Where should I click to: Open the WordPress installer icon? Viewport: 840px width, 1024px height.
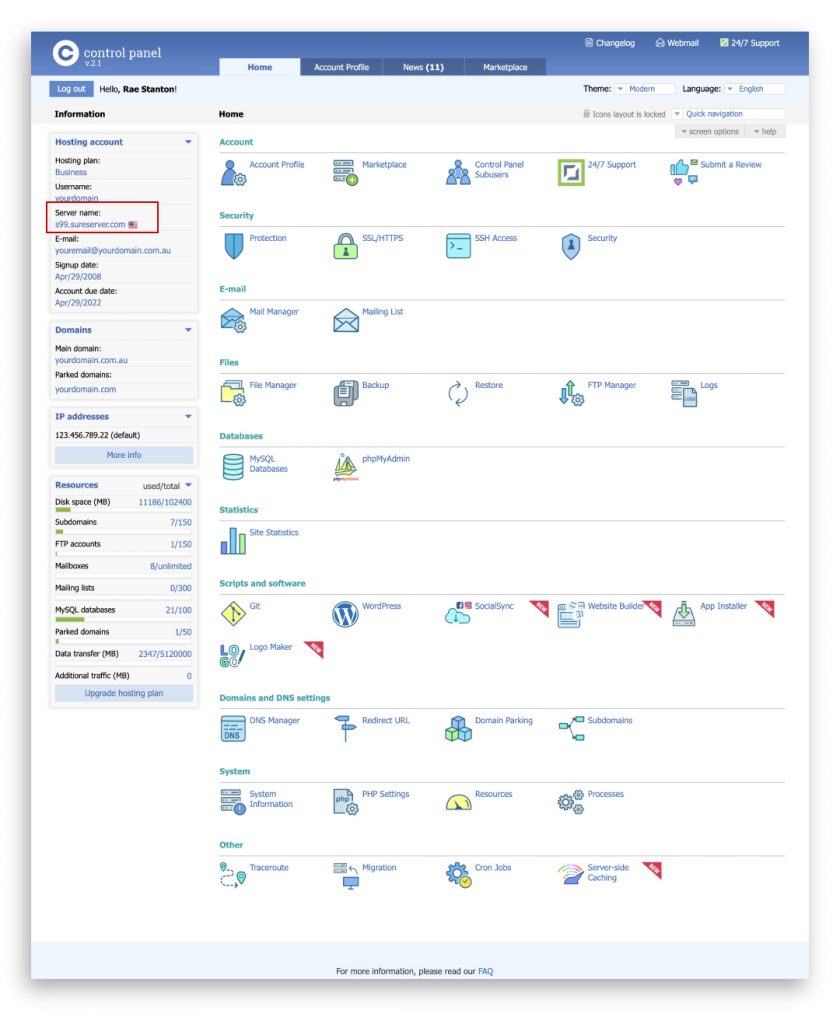click(x=346, y=615)
